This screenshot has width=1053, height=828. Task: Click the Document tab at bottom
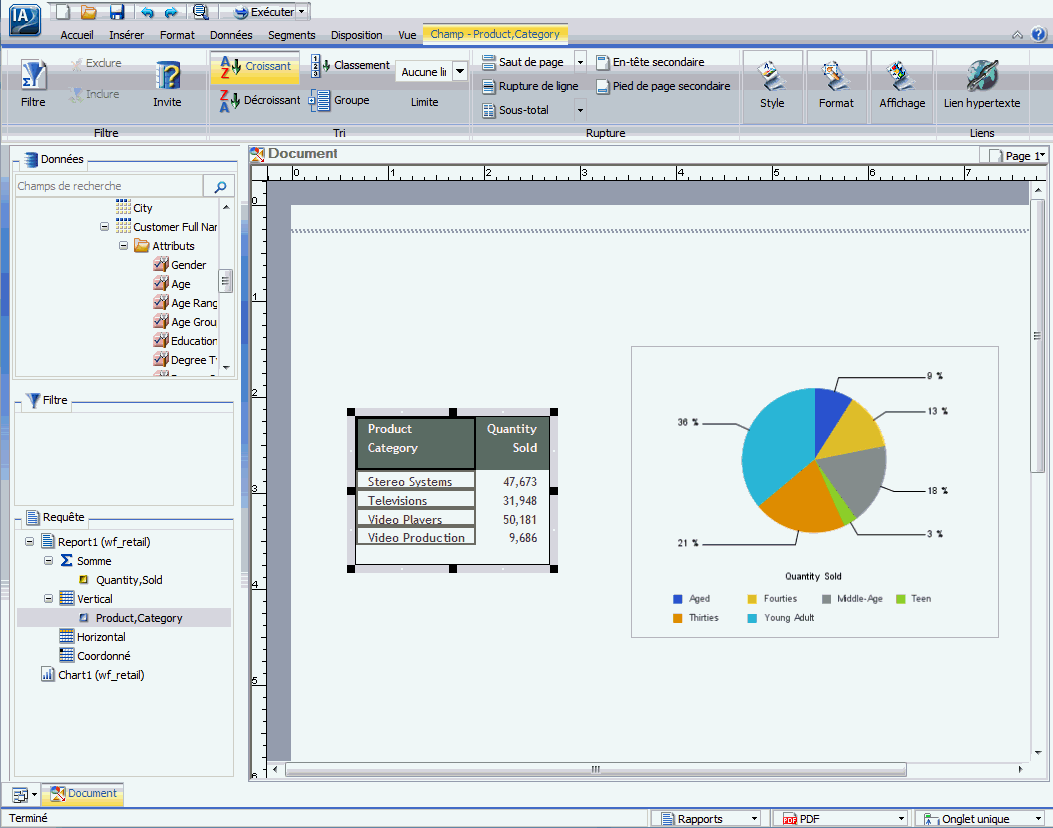point(83,794)
